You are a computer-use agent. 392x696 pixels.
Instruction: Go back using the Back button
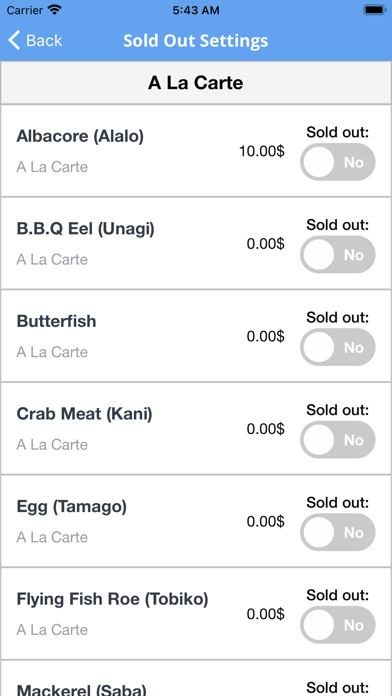[x=35, y=40]
